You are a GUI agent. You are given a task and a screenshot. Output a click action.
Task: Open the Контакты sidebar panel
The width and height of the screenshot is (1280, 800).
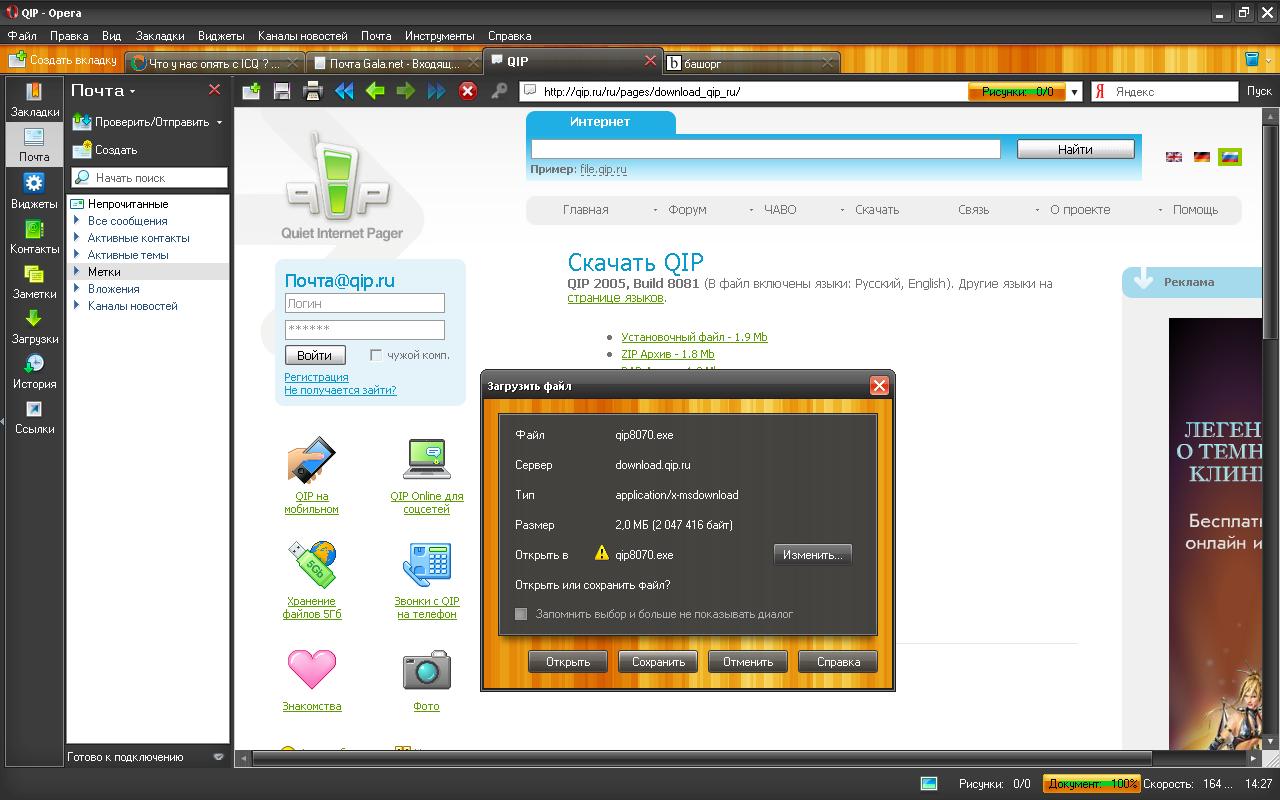point(34,236)
